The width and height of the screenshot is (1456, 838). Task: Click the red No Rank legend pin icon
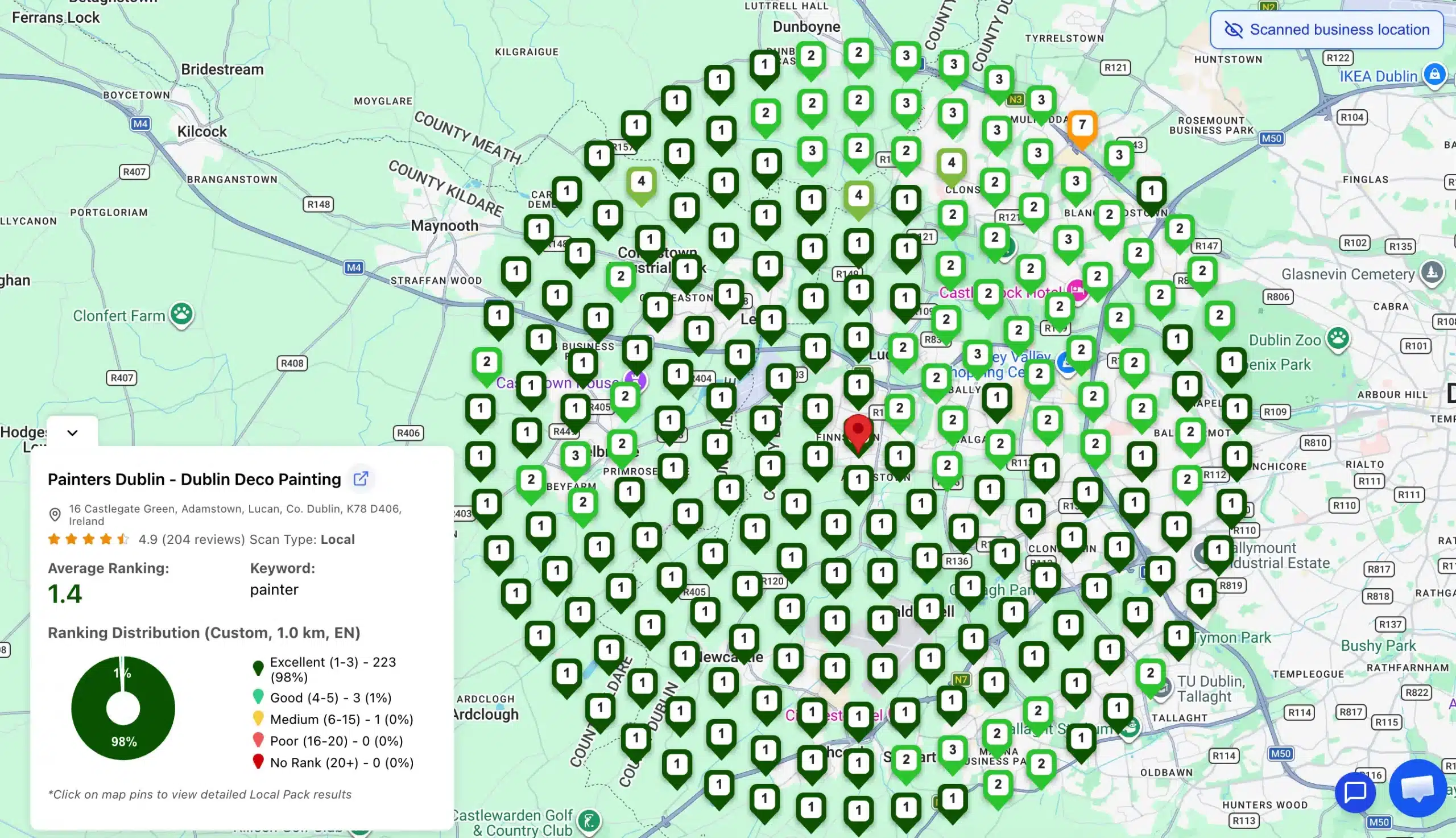[x=259, y=762]
